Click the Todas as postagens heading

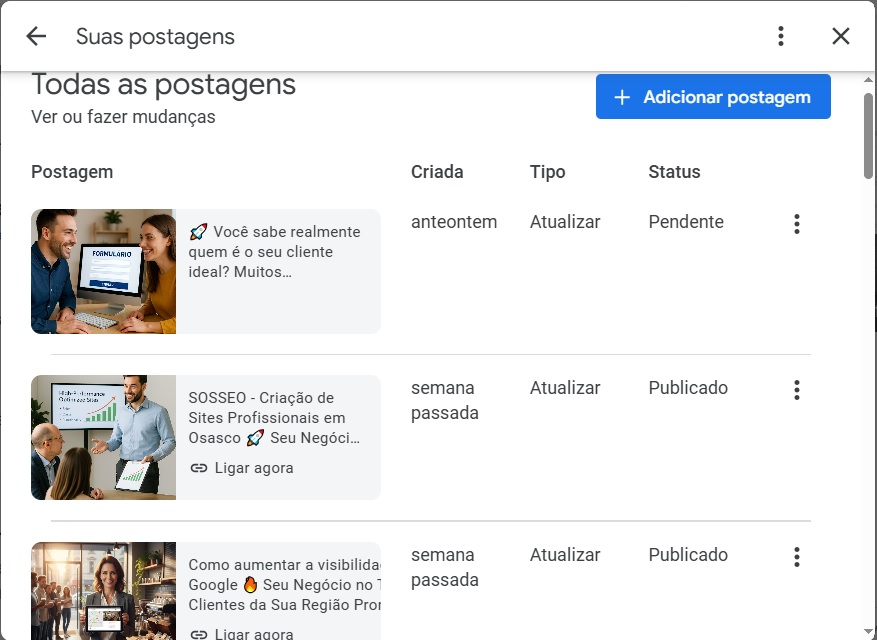pos(163,85)
